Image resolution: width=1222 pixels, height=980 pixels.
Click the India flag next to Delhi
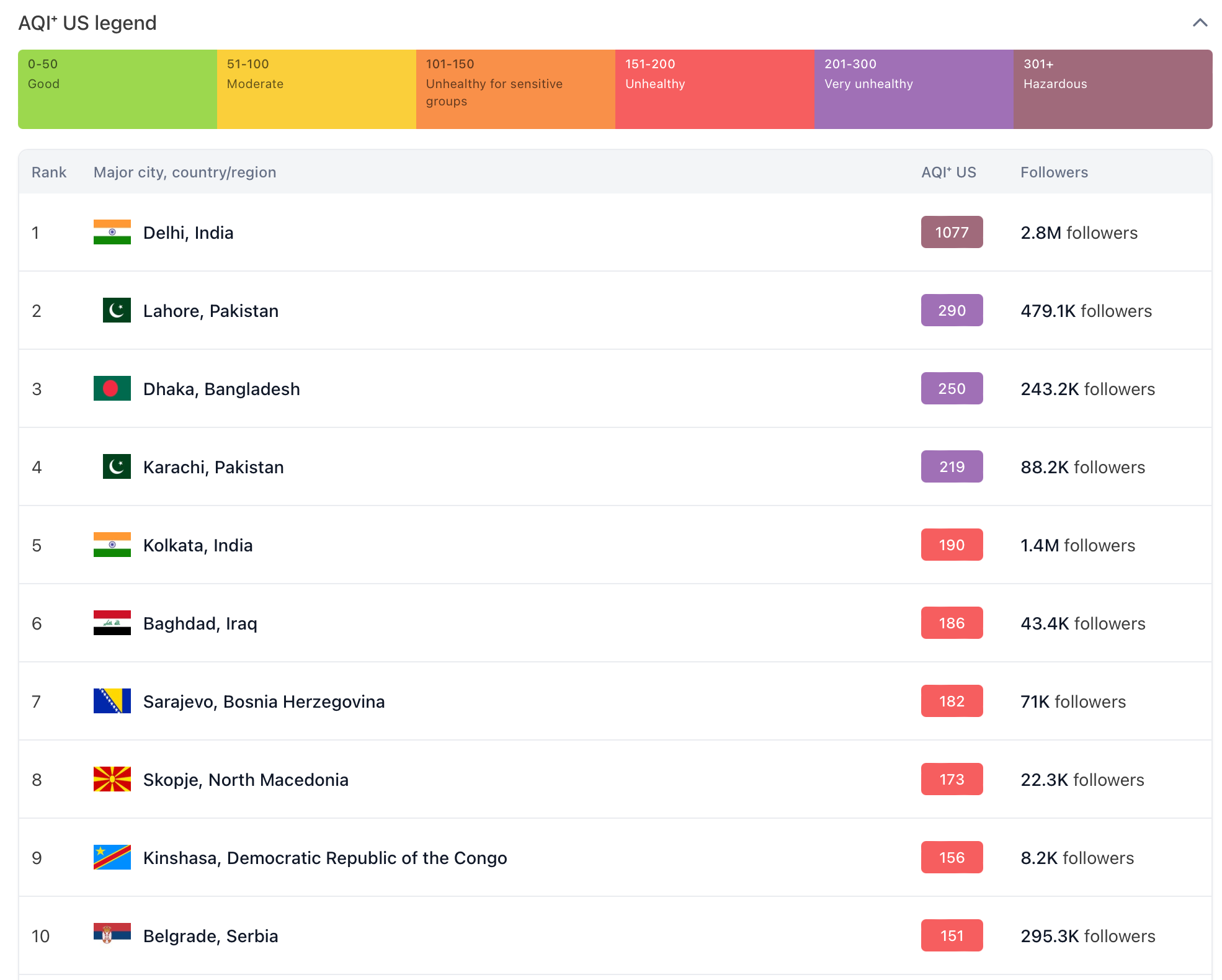pyautogui.click(x=112, y=232)
